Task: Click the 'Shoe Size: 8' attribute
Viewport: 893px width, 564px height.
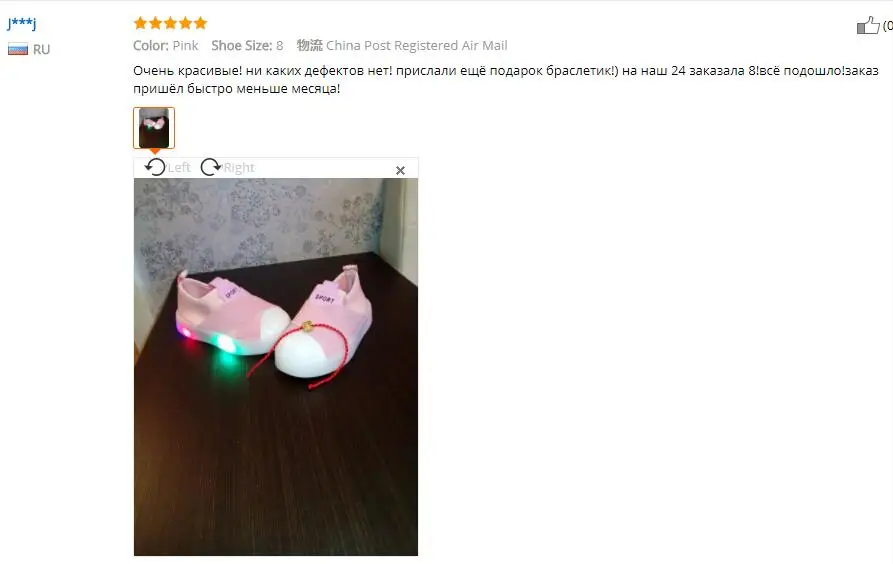Action: pyautogui.click(x=247, y=46)
